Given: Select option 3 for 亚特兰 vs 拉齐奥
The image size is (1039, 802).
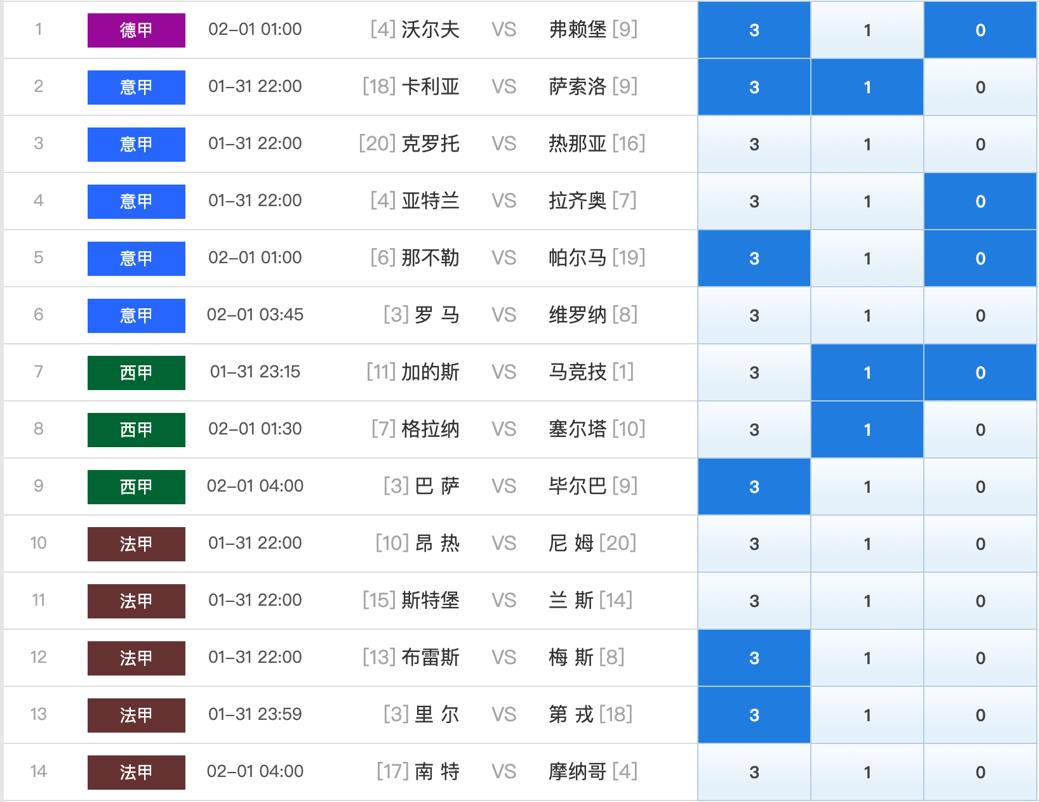Looking at the screenshot, I should pos(754,201).
